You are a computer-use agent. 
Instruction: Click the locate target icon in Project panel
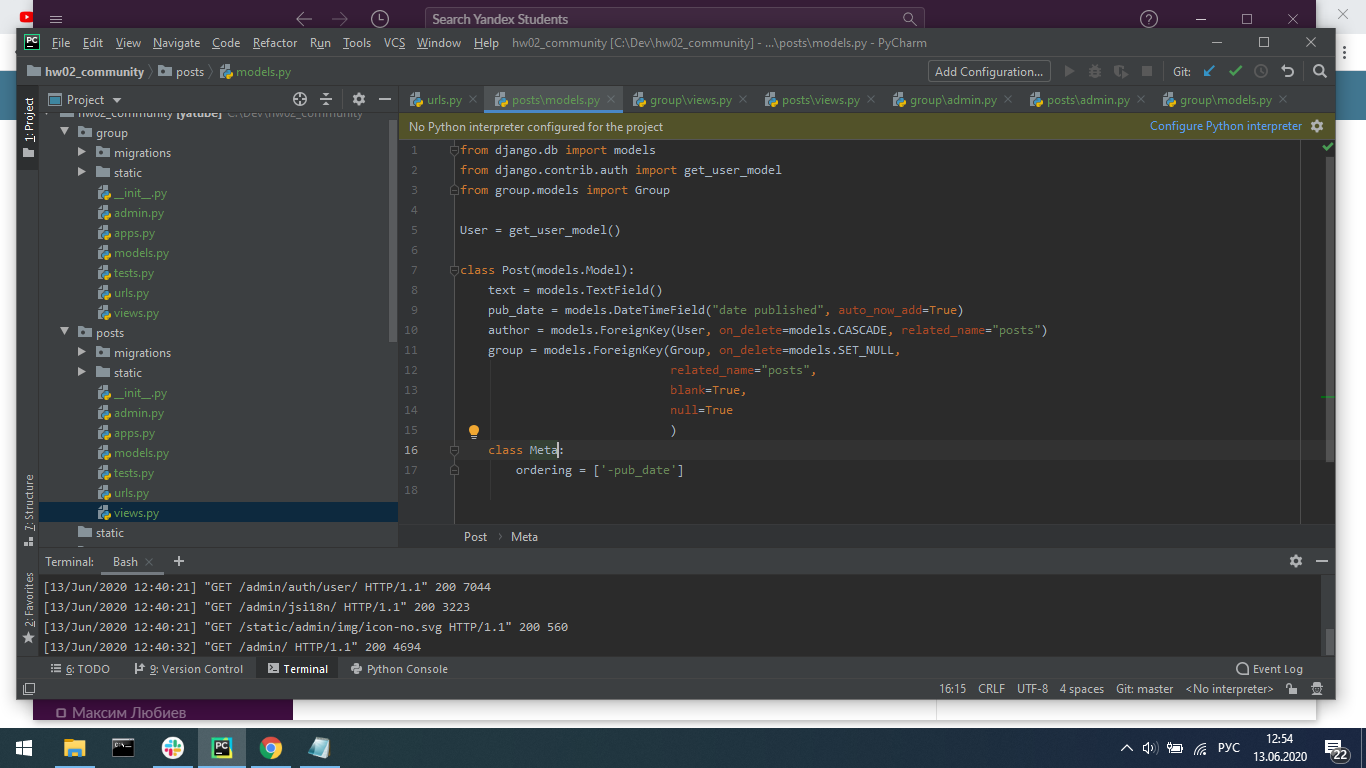[x=299, y=99]
